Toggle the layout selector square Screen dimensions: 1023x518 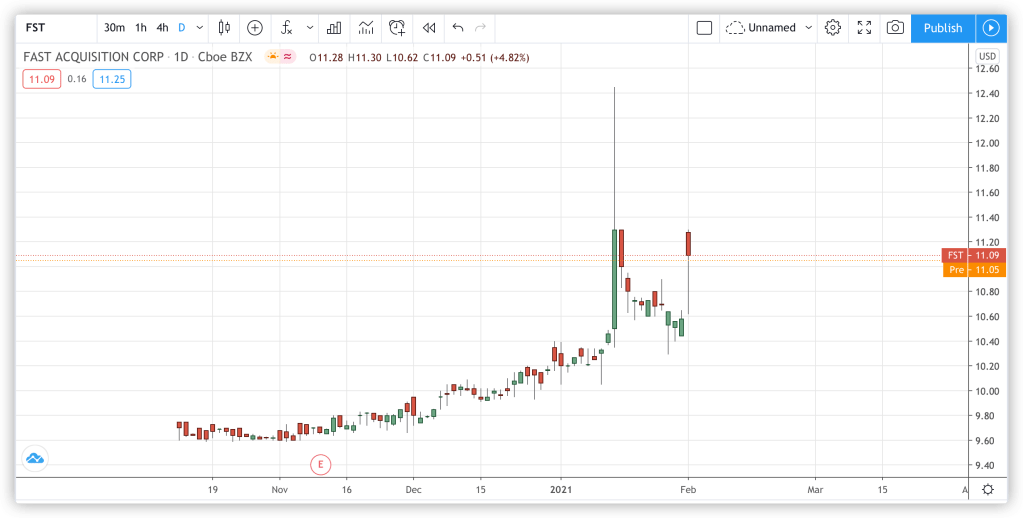point(704,28)
